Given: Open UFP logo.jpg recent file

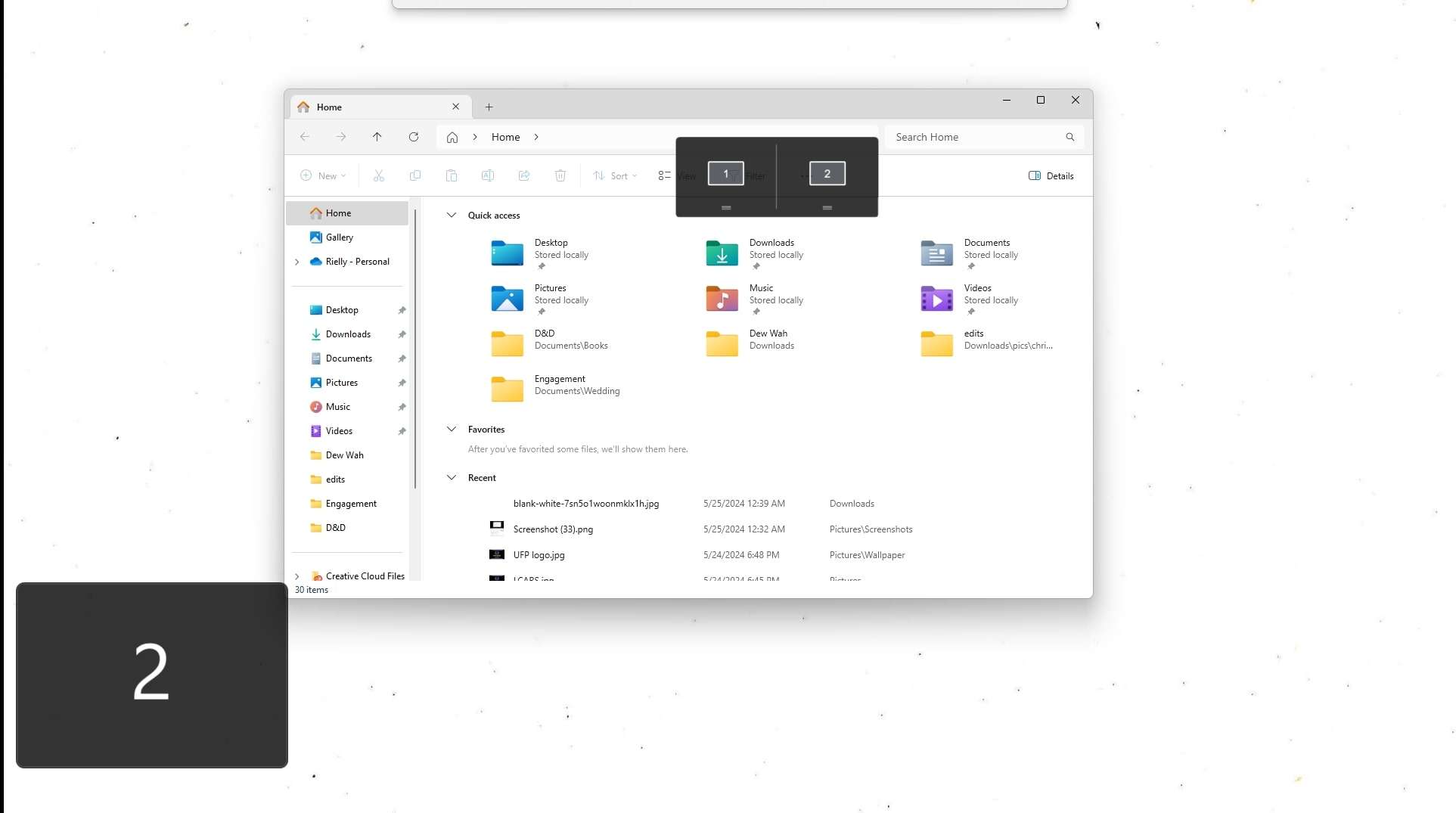Looking at the screenshot, I should coord(539,555).
